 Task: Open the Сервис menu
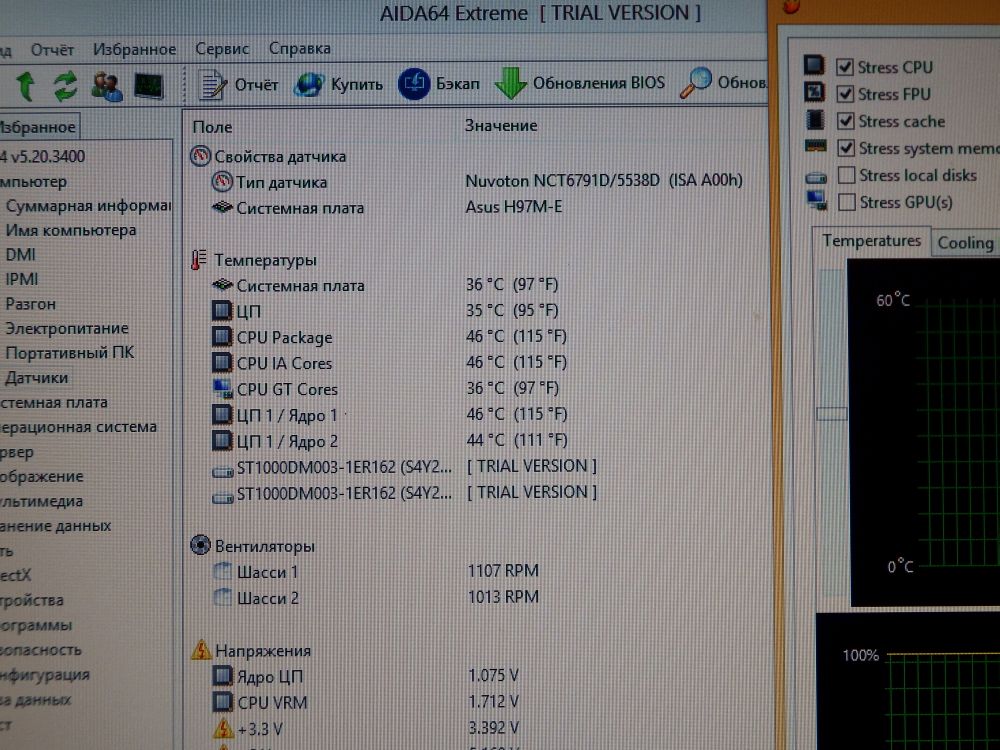[x=222, y=48]
